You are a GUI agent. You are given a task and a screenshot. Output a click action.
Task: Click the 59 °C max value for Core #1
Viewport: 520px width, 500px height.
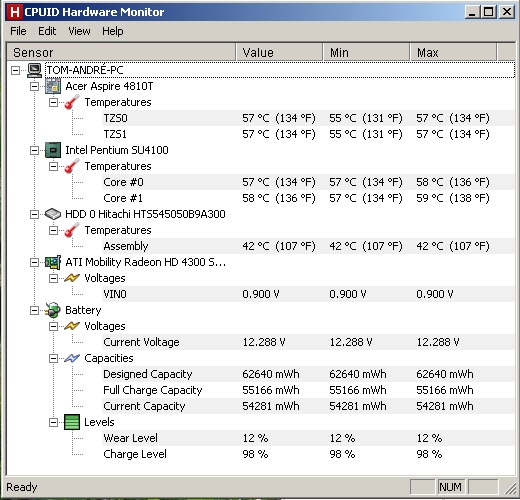point(453,198)
